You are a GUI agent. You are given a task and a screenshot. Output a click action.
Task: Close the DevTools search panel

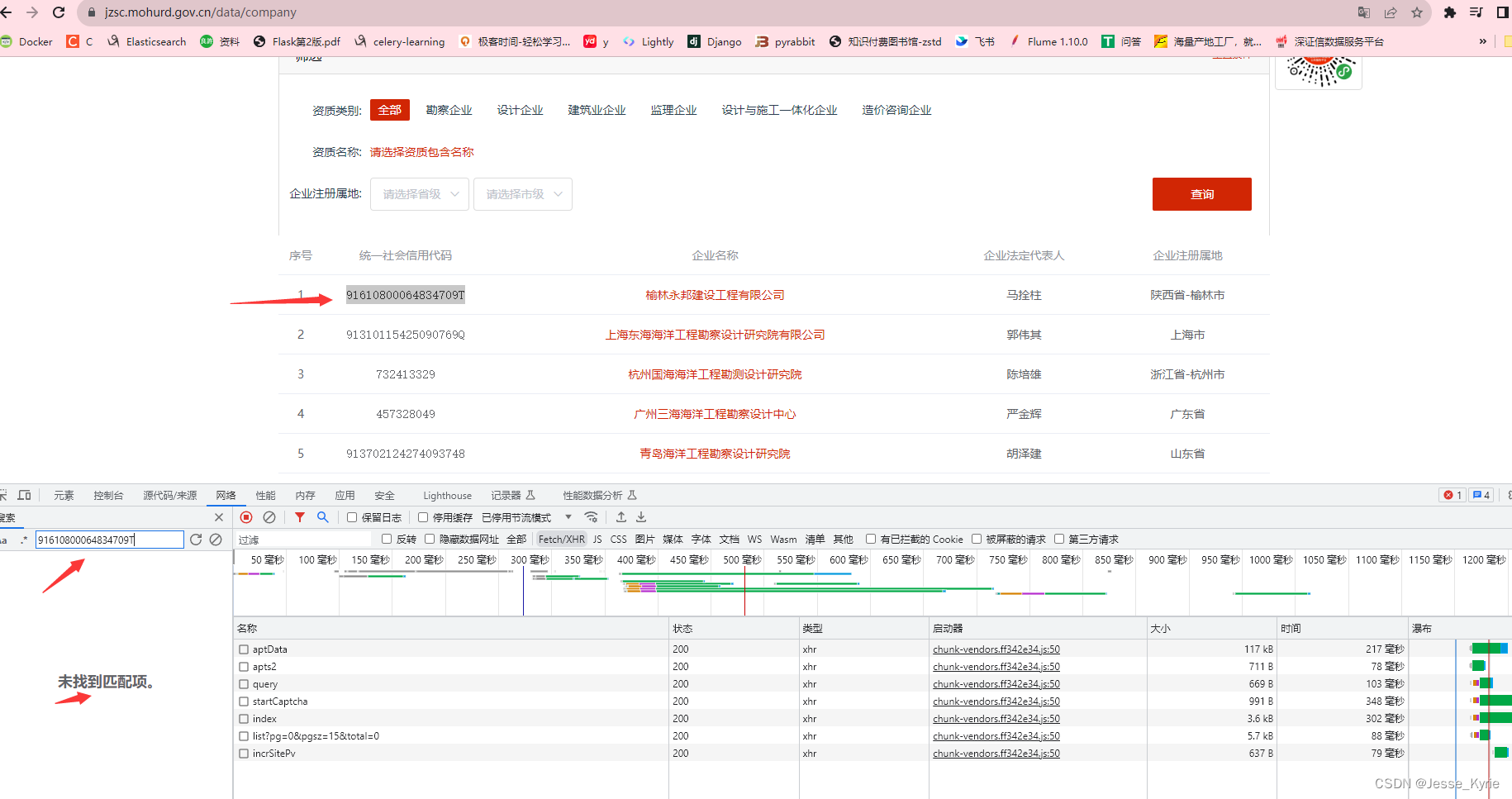(x=219, y=517)
